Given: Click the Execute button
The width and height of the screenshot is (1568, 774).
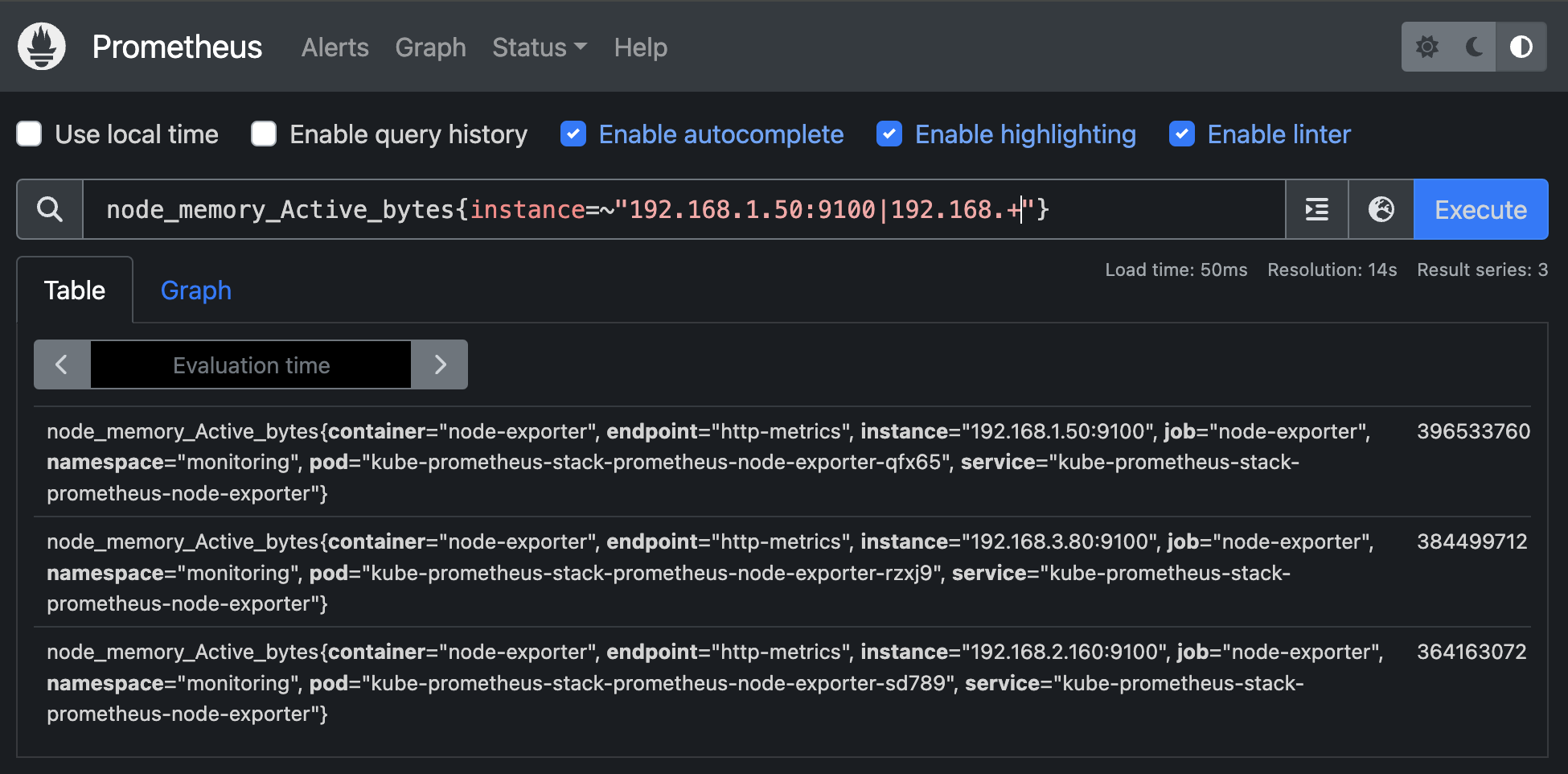Looking at the screenshot, I should [1480, 209].
